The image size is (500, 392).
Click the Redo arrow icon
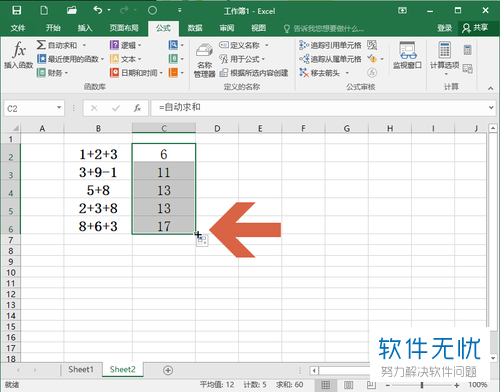(x=124, y=10)
